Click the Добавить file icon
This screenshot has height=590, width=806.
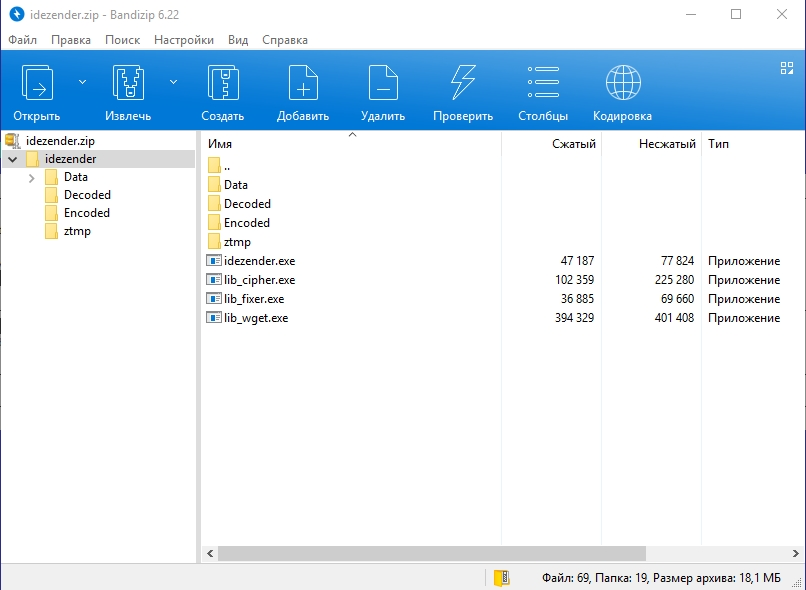(x=303, y=82)
